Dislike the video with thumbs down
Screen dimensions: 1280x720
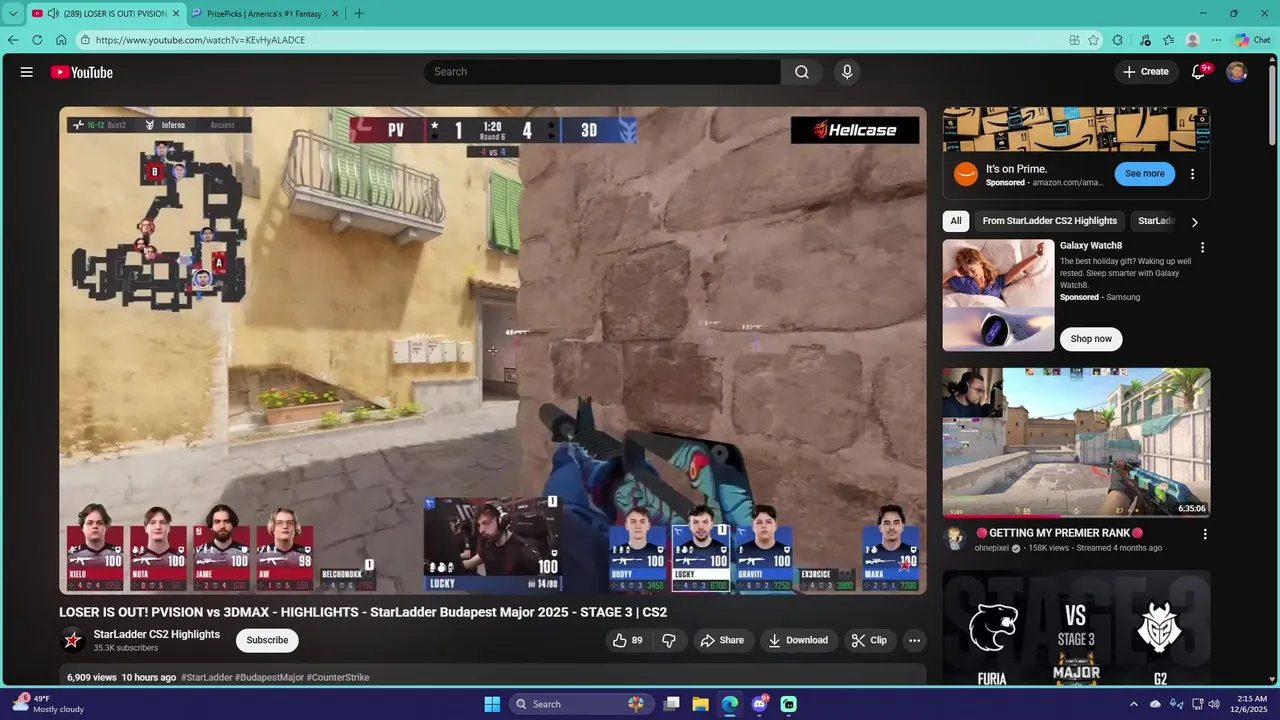[x=669, y=640]
